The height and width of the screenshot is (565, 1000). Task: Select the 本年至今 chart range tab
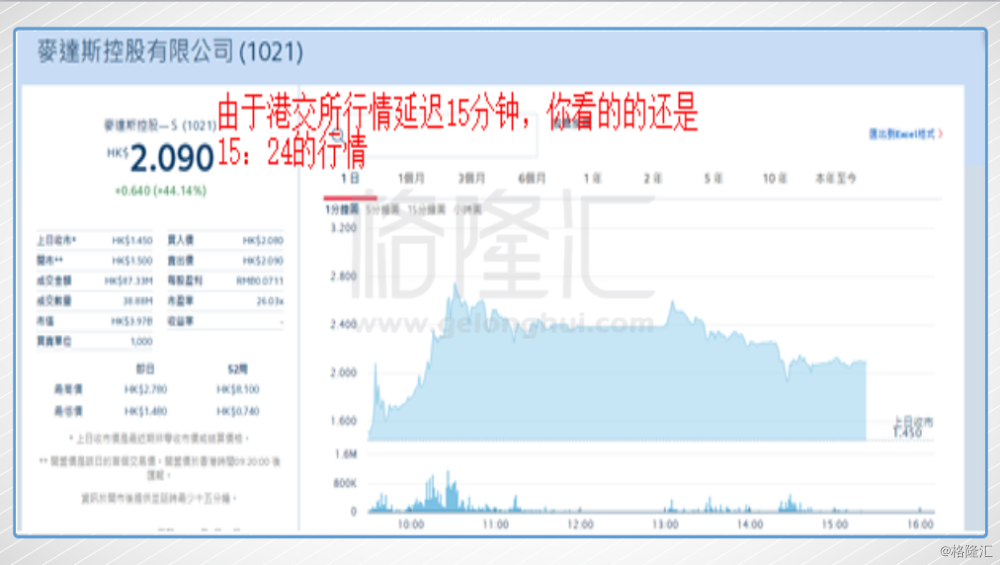[835, 179]
